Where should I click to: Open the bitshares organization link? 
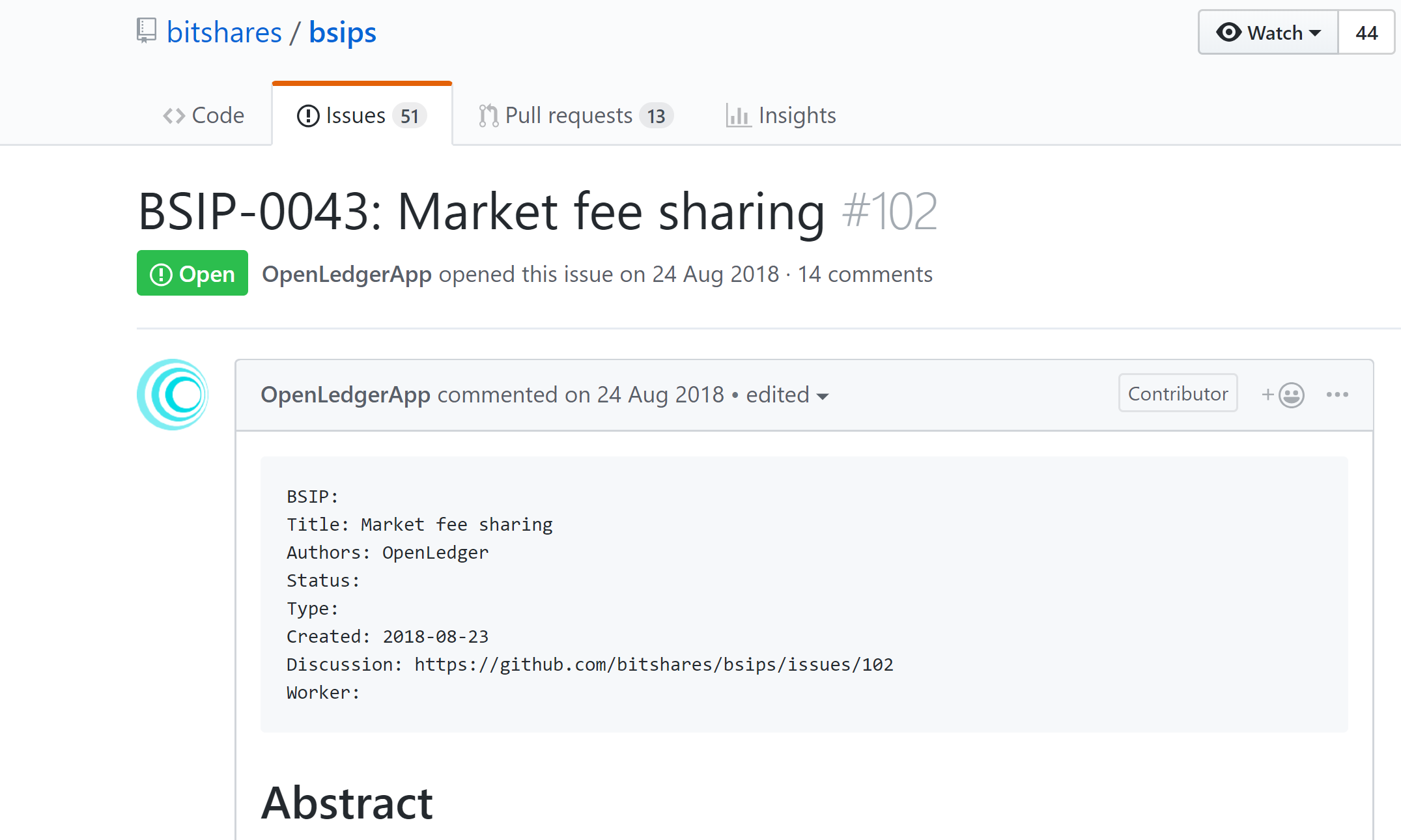pos(224,33)
